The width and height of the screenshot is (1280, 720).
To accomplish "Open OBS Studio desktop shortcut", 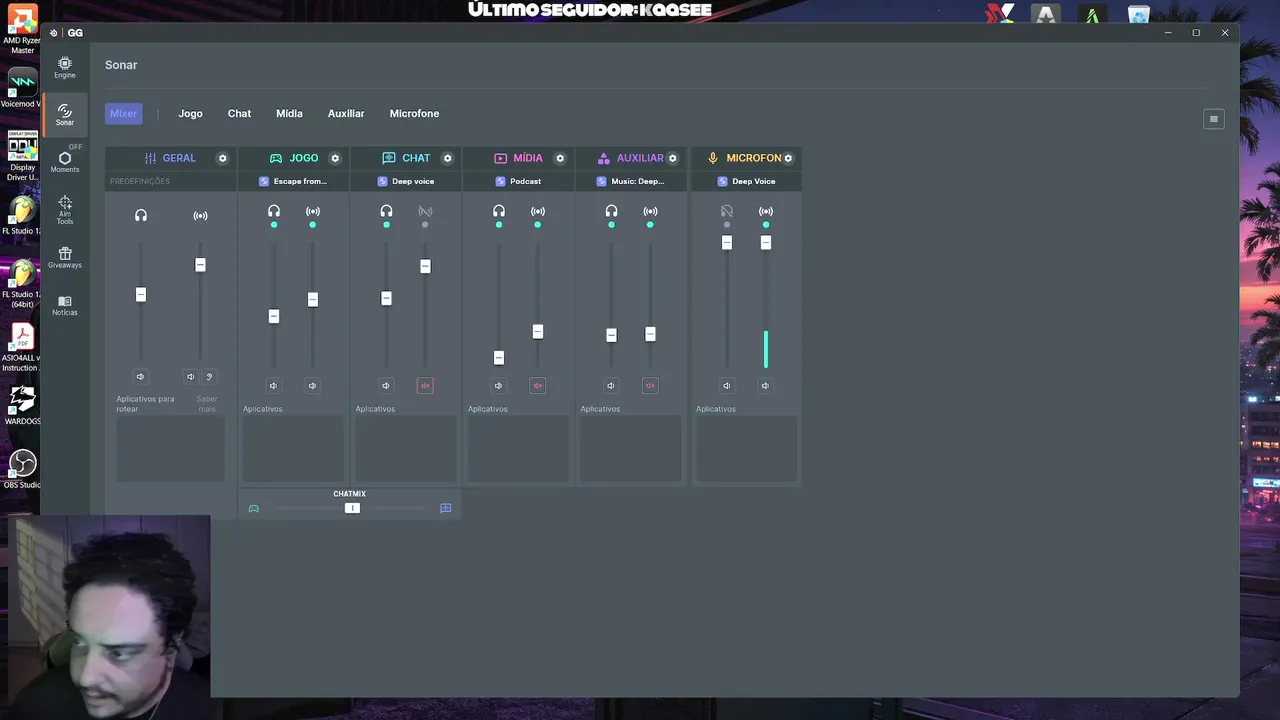I will [22, 468].
